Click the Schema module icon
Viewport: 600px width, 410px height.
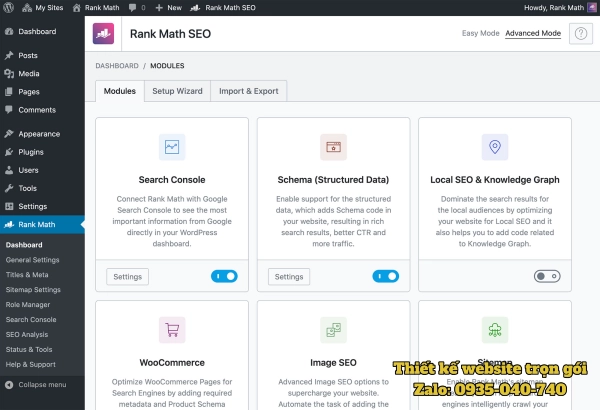coord(333,147)
